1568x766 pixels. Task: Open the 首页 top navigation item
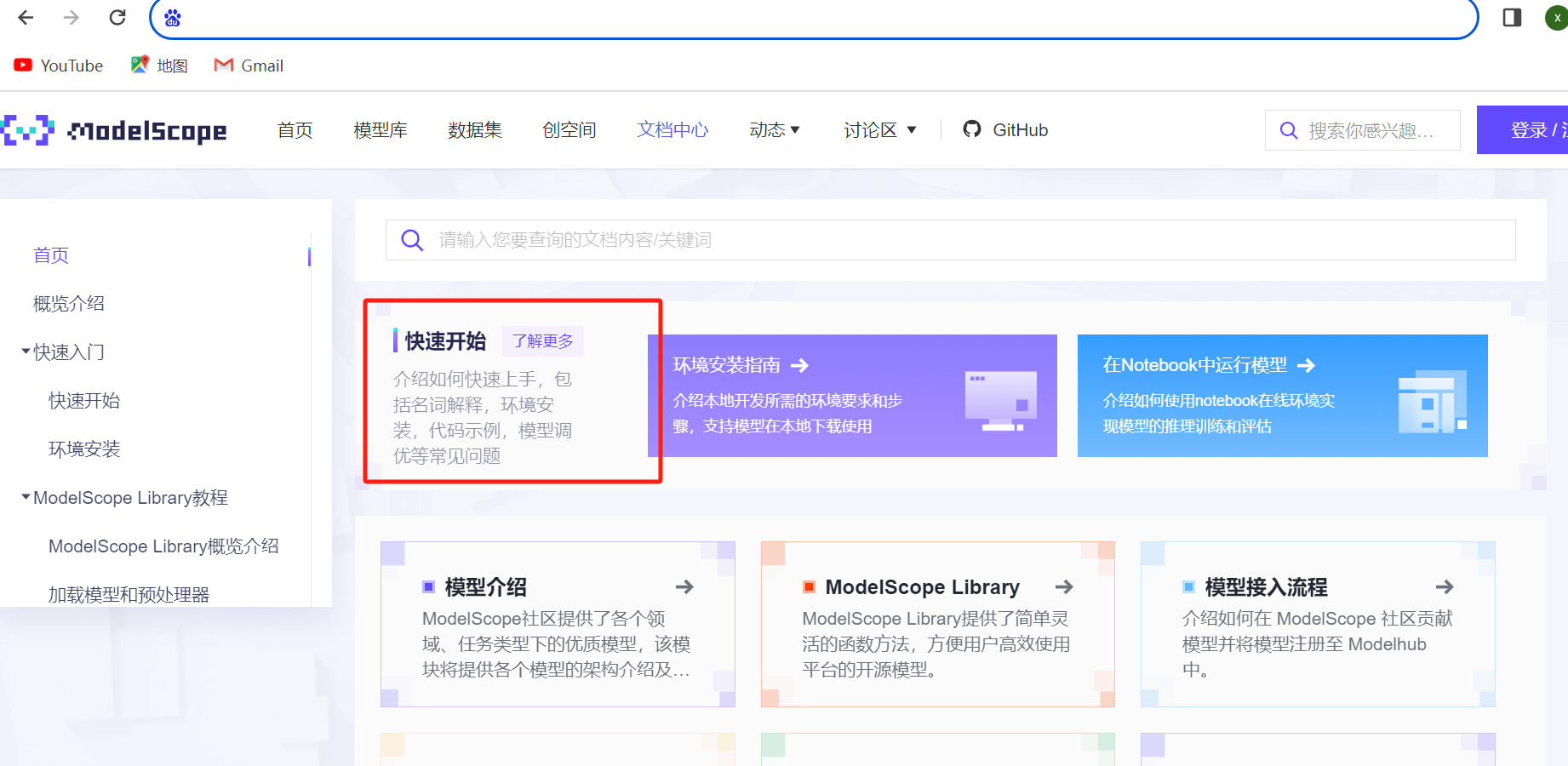pyautogui.click(x=295, y=130)
